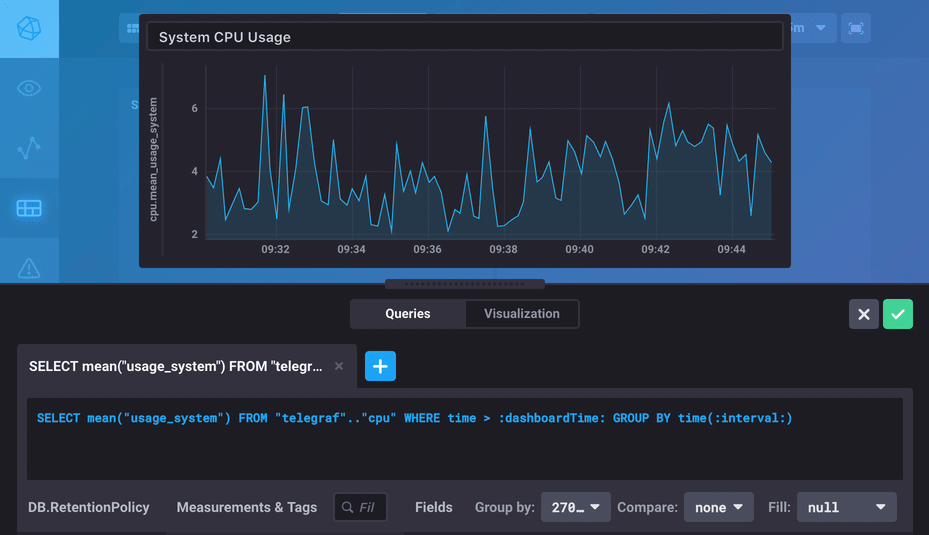This screenshot has height=535, width=929.
Task: Select the SELECT mean("usage_system") query tab
Action: pyautogui.click(x=176, y=367)
